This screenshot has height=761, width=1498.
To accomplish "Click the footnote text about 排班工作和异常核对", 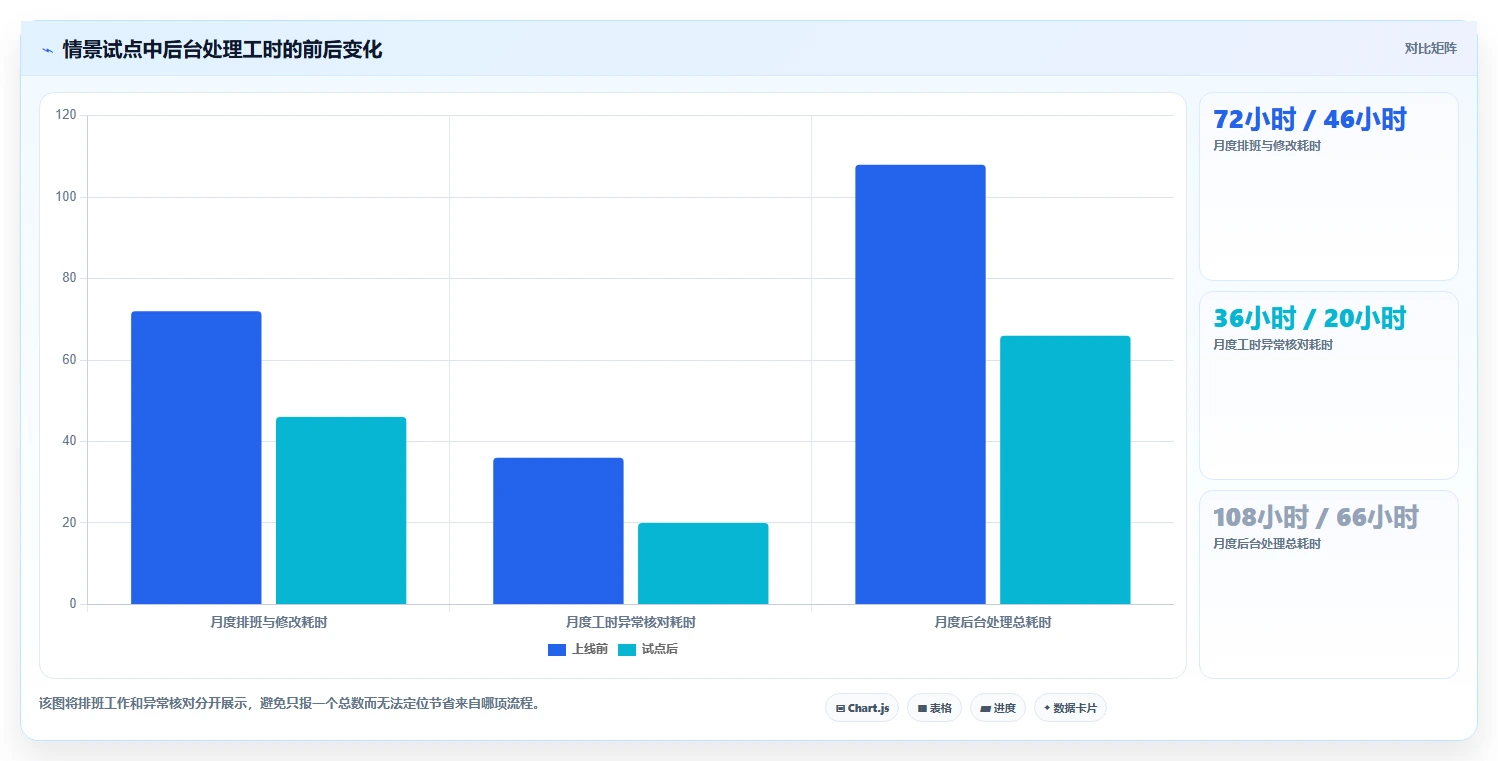I will (x=293, y=704).
